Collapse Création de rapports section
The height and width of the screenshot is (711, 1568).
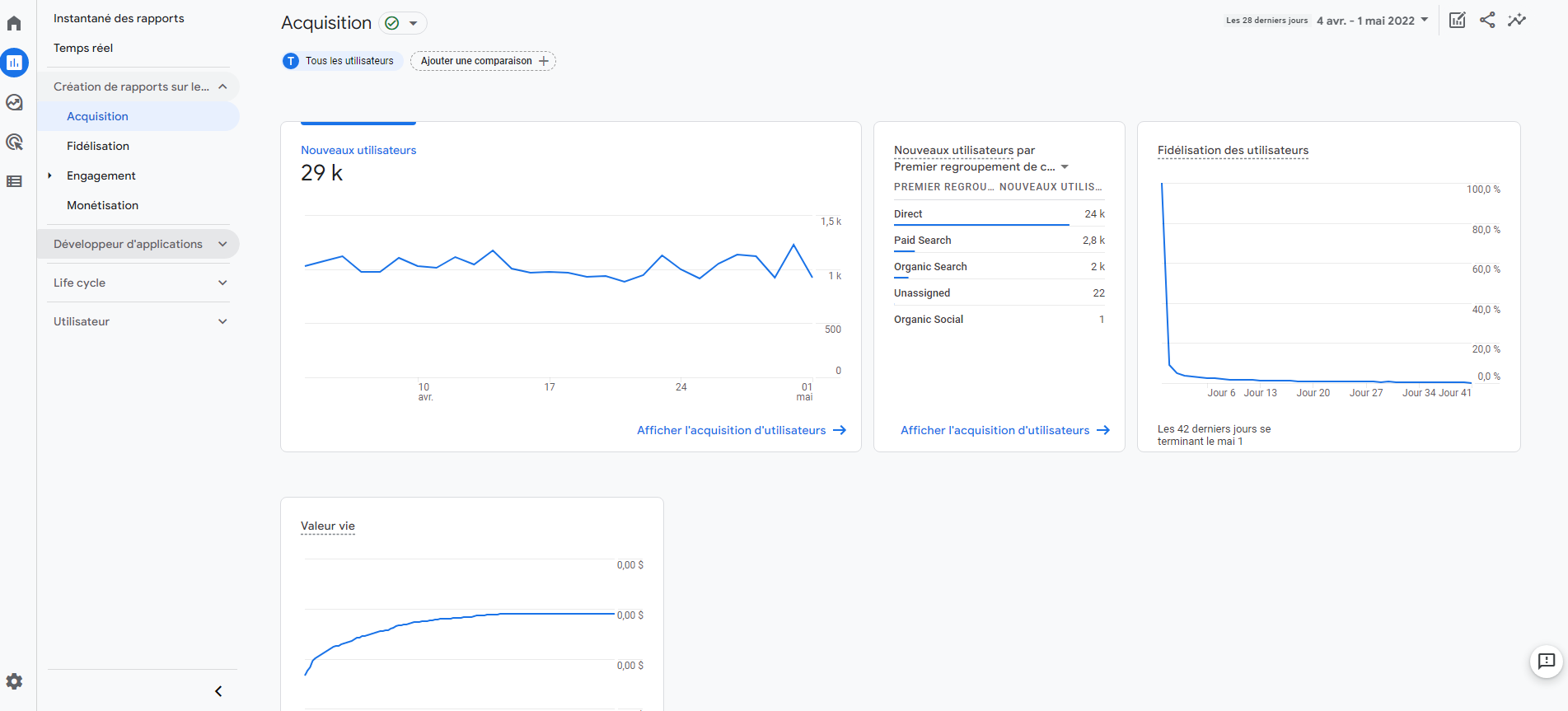coord(138,87)
